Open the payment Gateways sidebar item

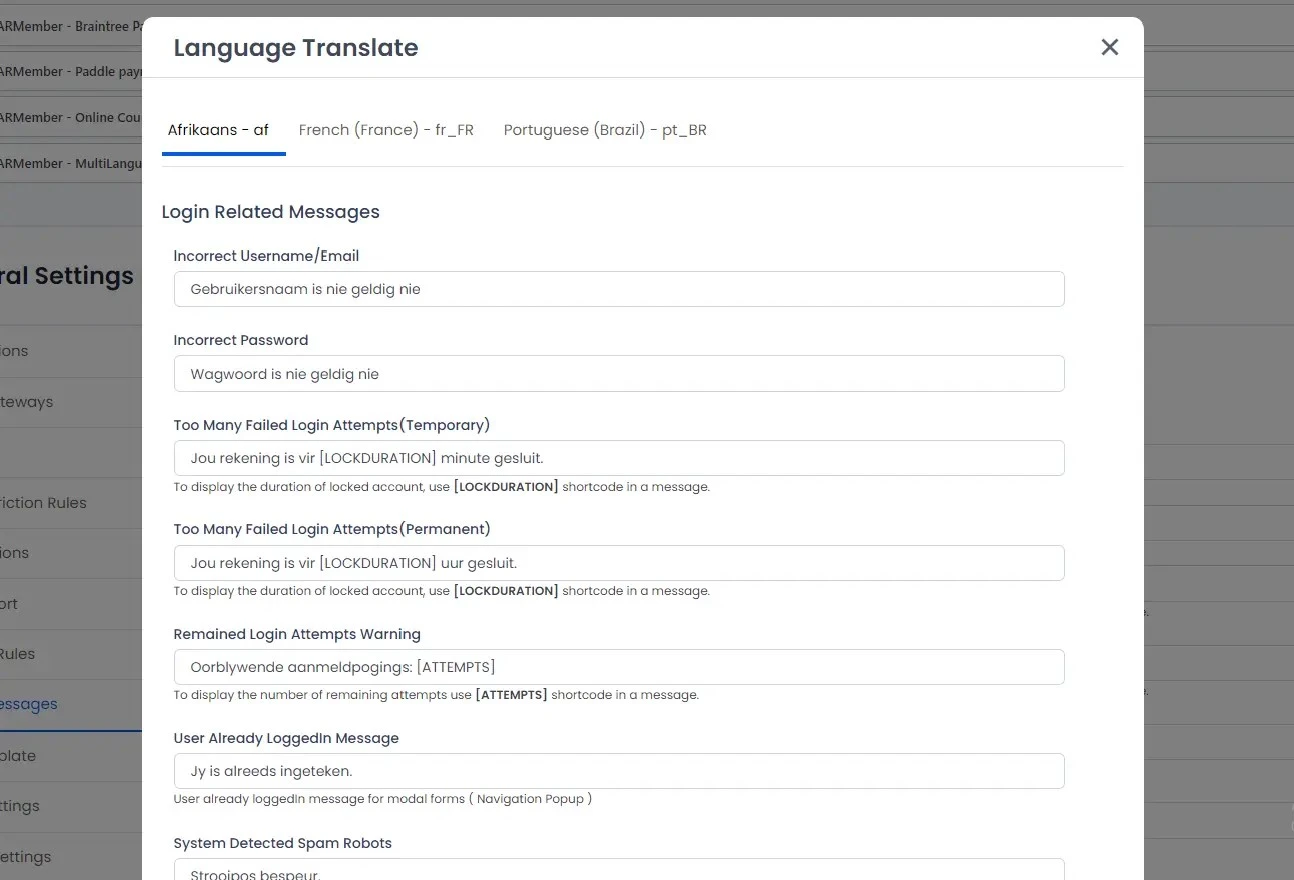[x=28, y=402]
